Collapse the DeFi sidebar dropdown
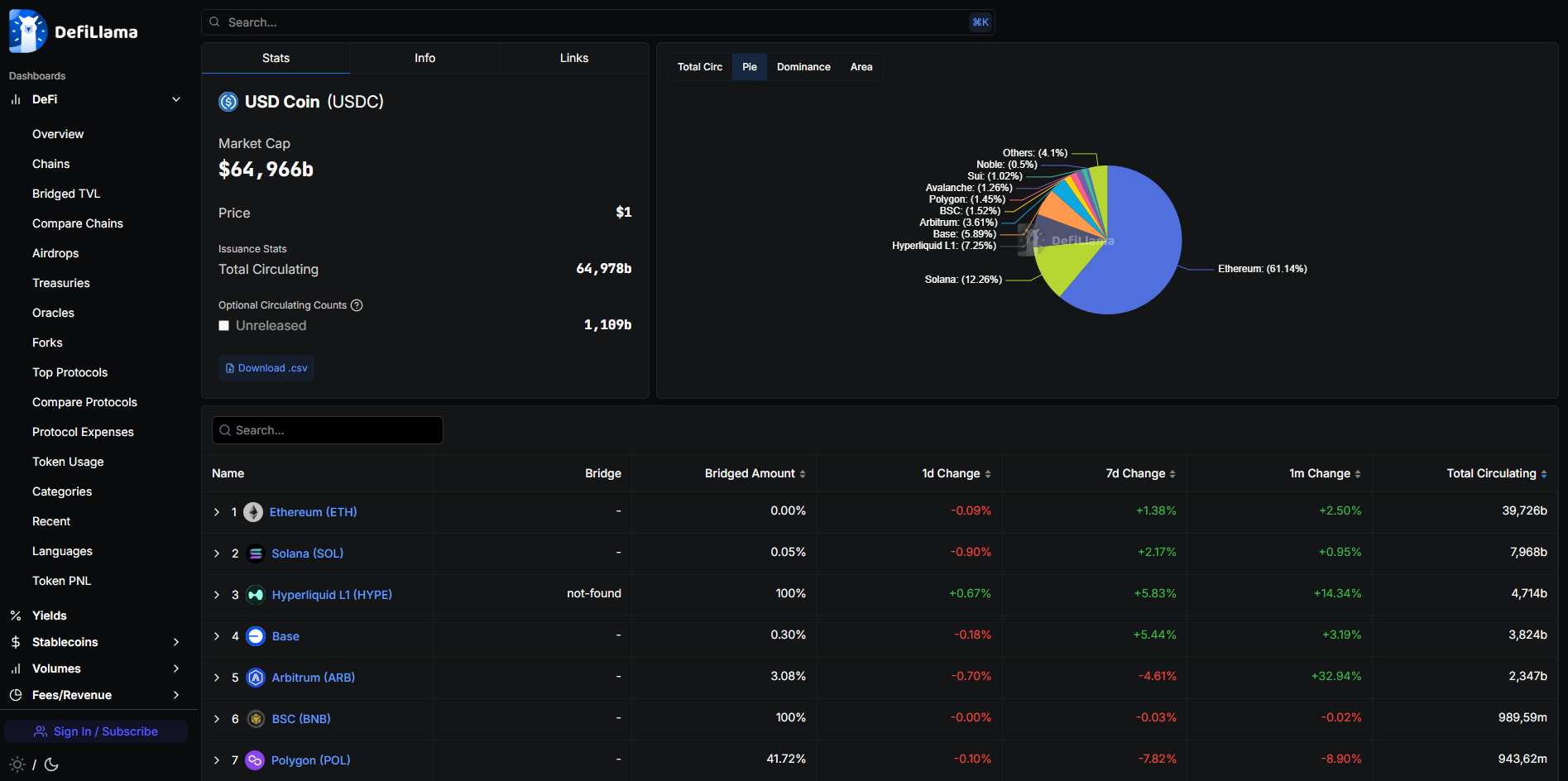 click(175, 99)
